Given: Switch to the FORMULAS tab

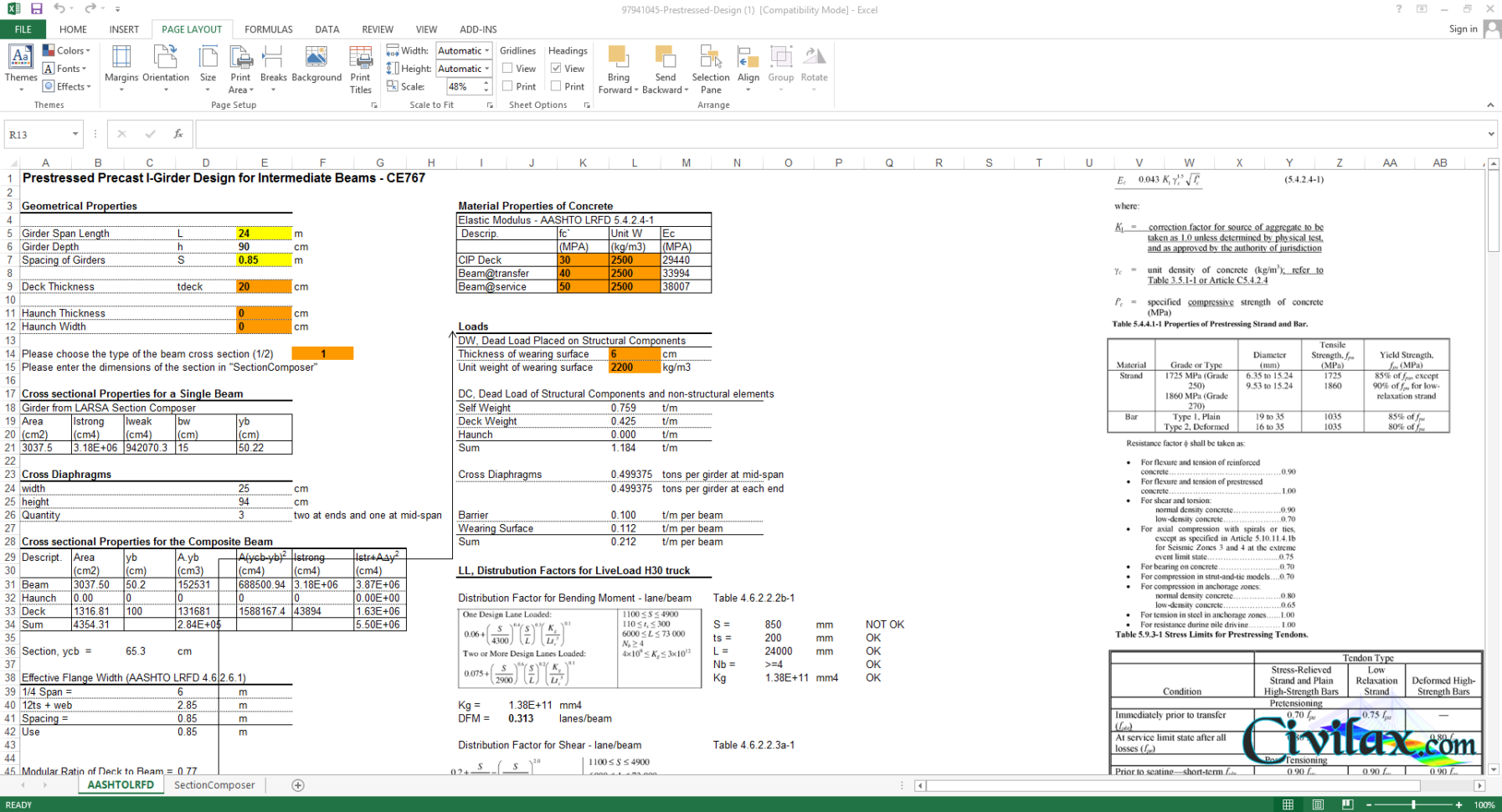Looking at the screenshot, I should point(269,29).
